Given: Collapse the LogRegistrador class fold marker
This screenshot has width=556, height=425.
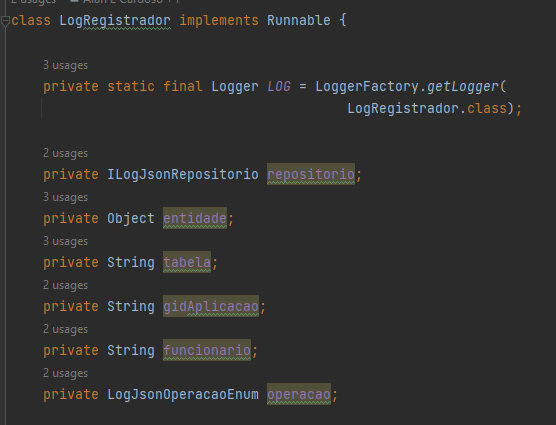Looking at the screenshot, I should (x=5, y=21).
